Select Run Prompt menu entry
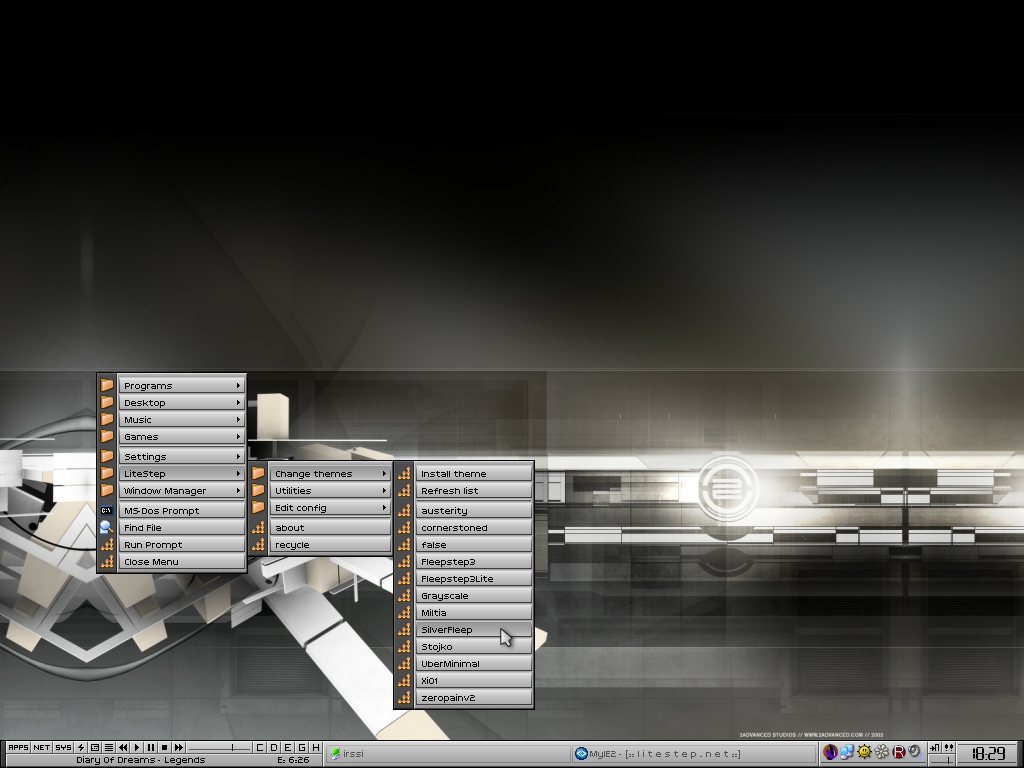Screen dimensions: 1024x768 point(182,545)
